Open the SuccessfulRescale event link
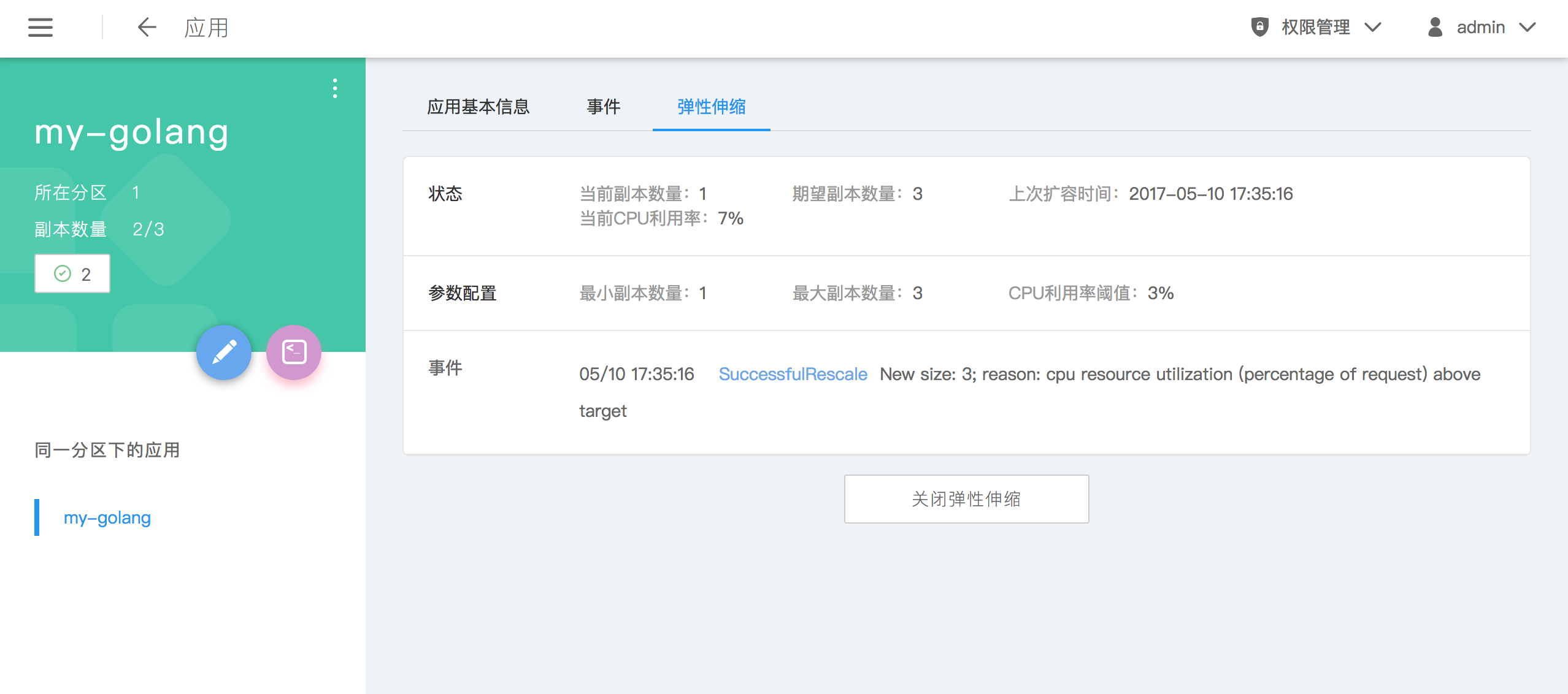The height and width of the screenshot is (694, 1568). [793, 374]
